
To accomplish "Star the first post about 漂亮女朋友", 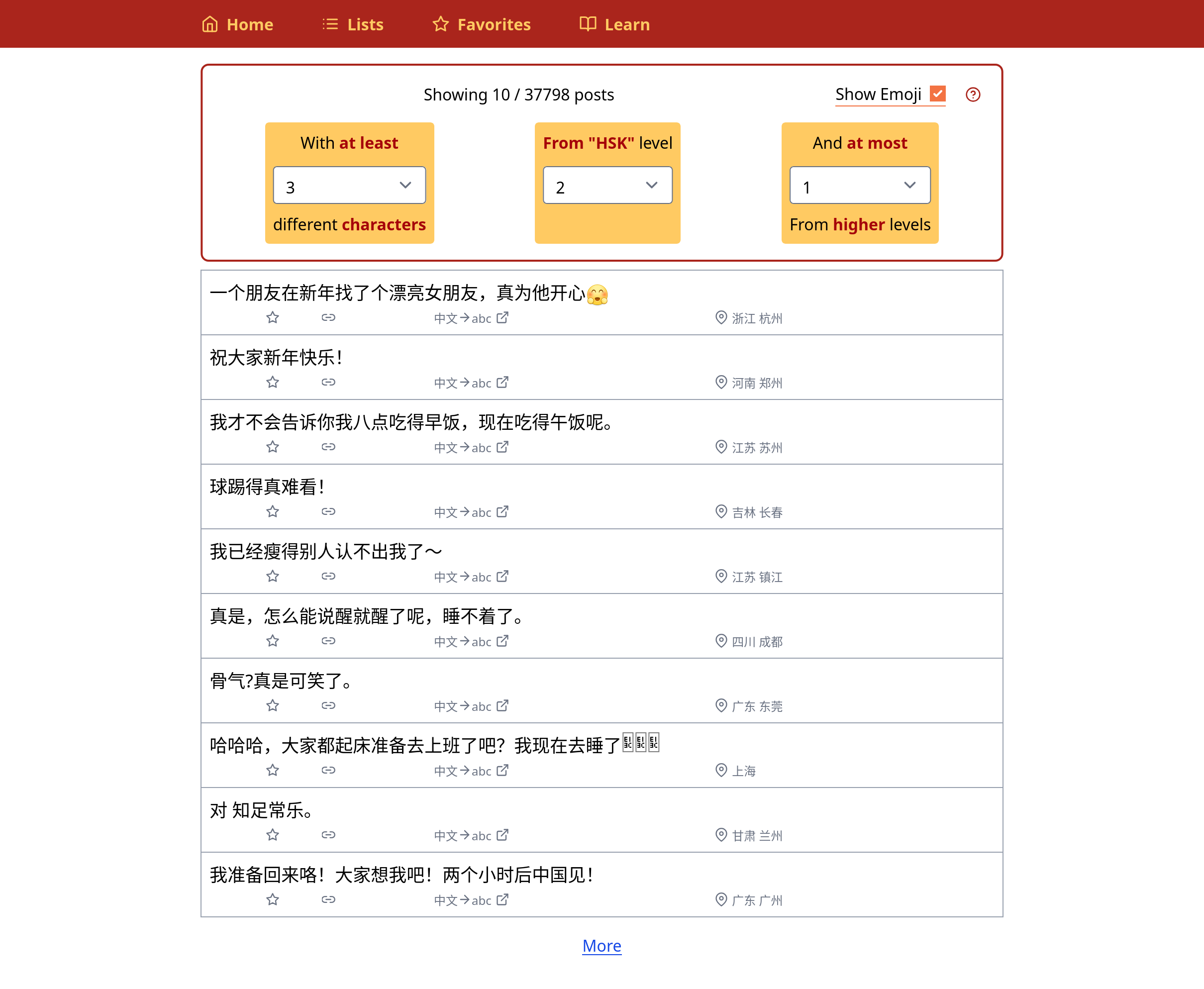I will click(x=272, y=318).
